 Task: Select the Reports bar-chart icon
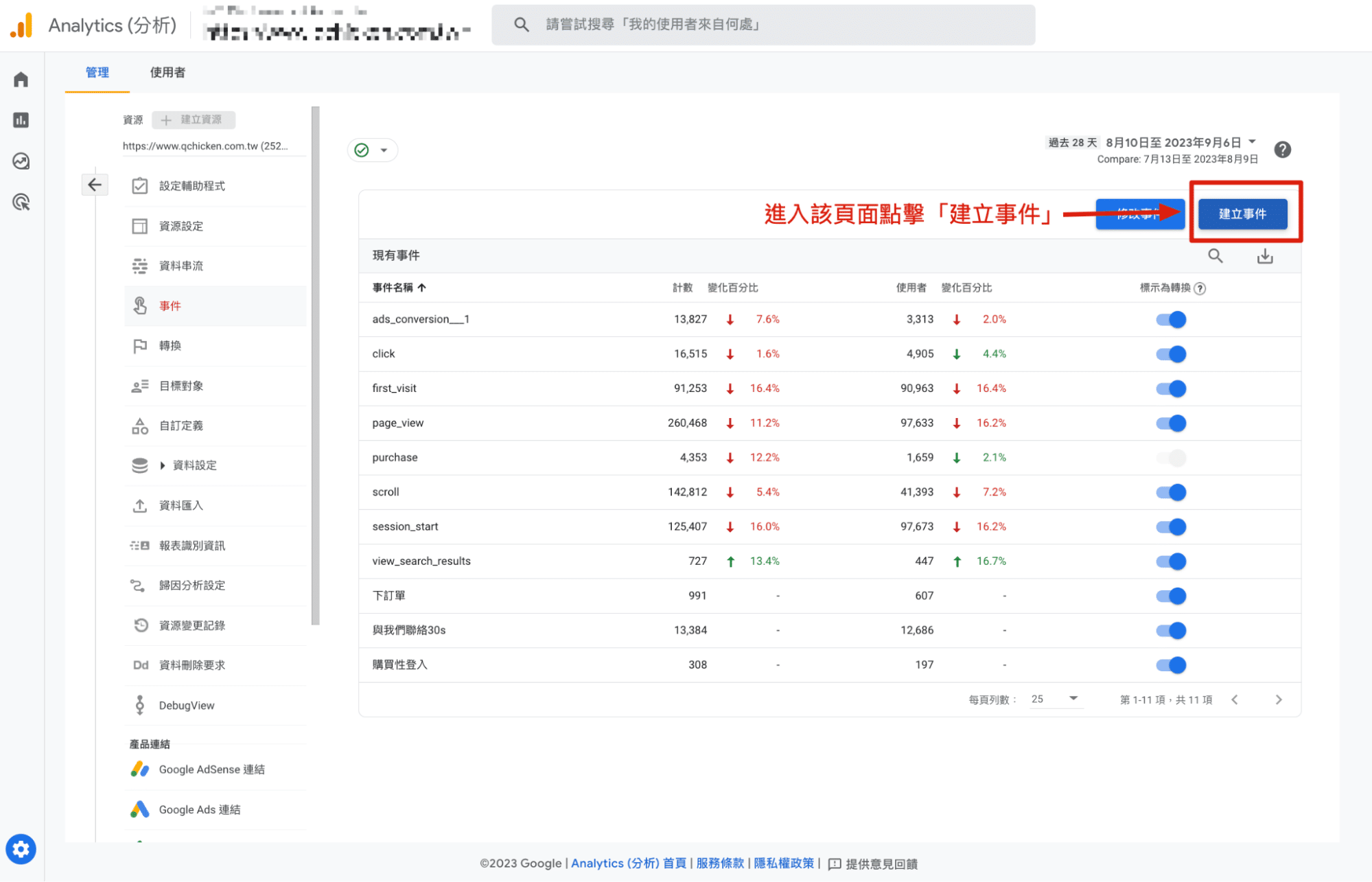[x=21, y=119]
